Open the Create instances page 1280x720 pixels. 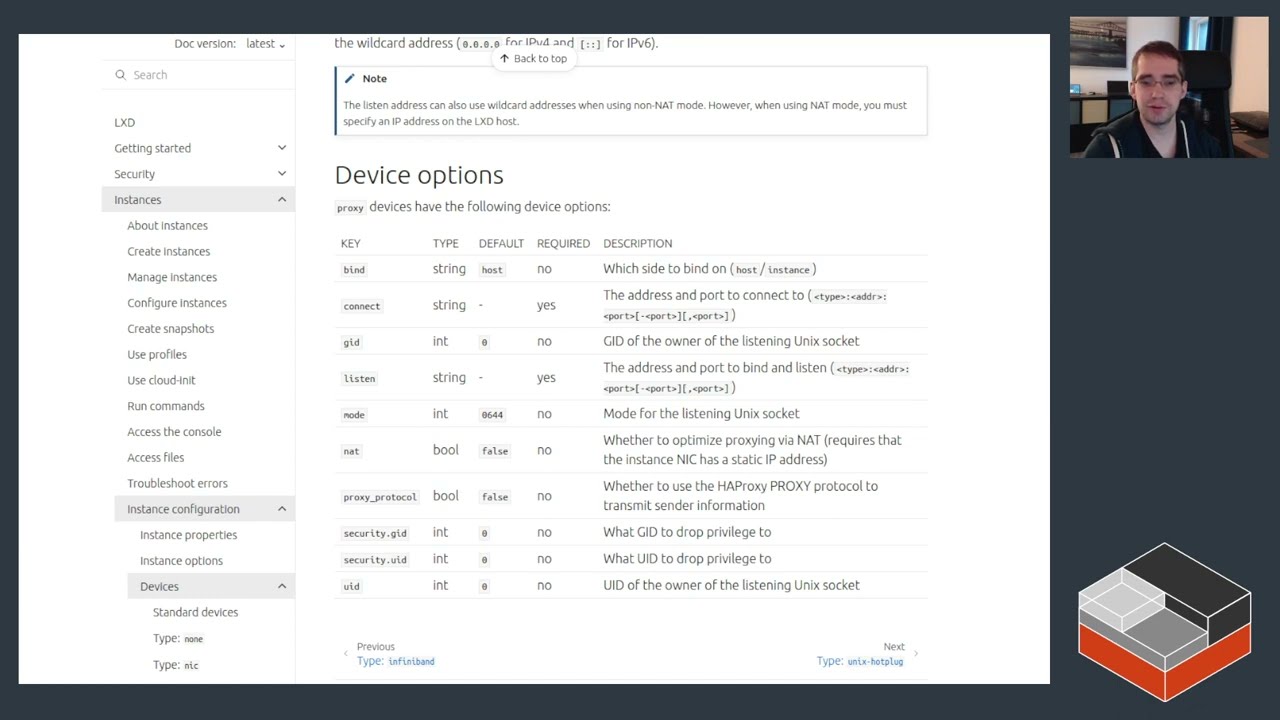(168, 252)
